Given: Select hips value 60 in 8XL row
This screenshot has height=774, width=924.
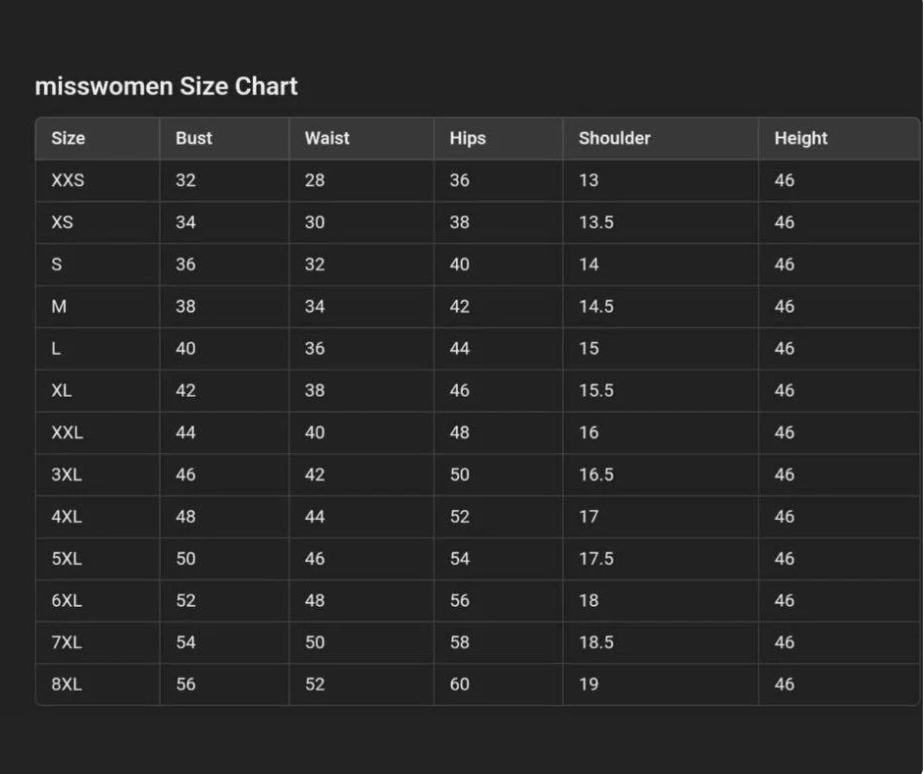Looking at the screenshot, I should tap(459, 685).
